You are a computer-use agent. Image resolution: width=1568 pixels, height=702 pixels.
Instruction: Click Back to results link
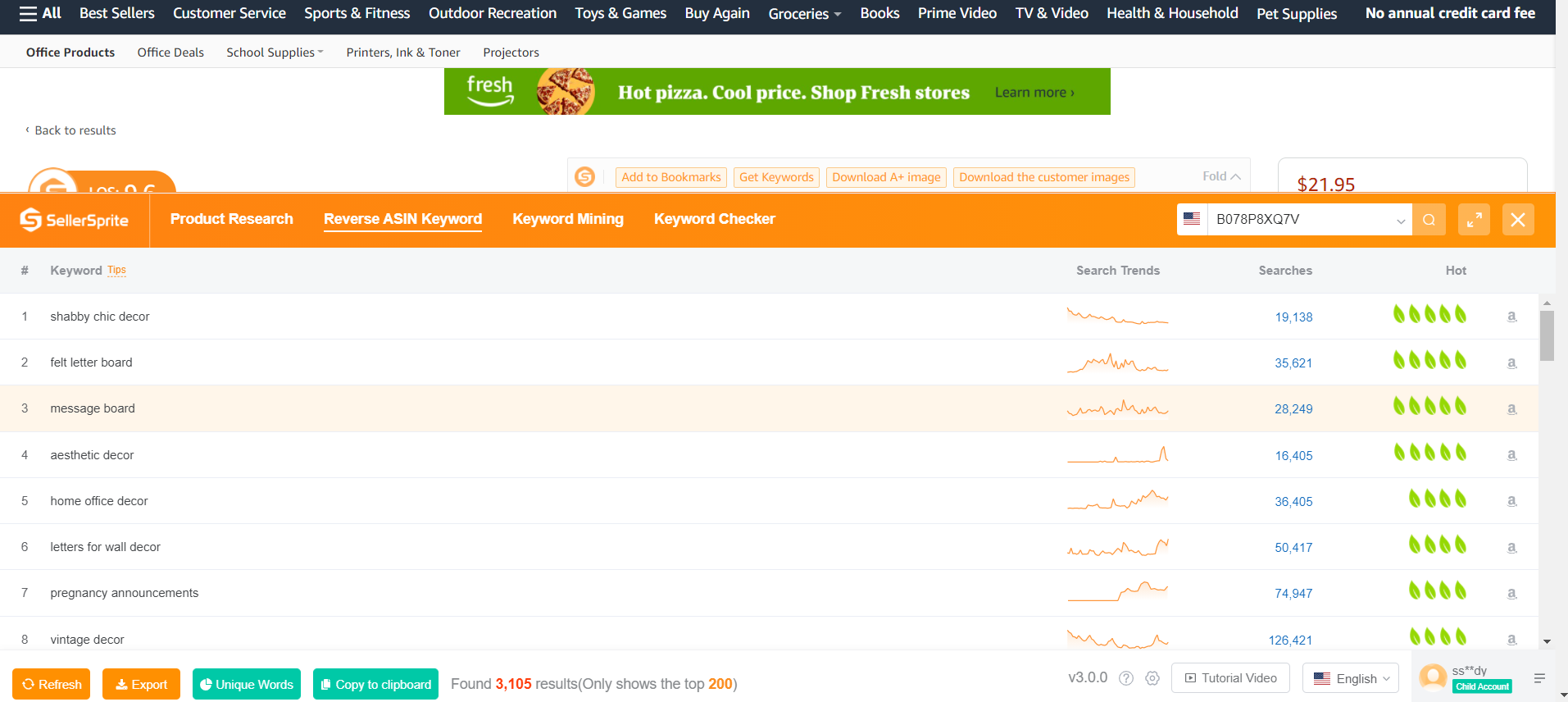click(71, 130)
